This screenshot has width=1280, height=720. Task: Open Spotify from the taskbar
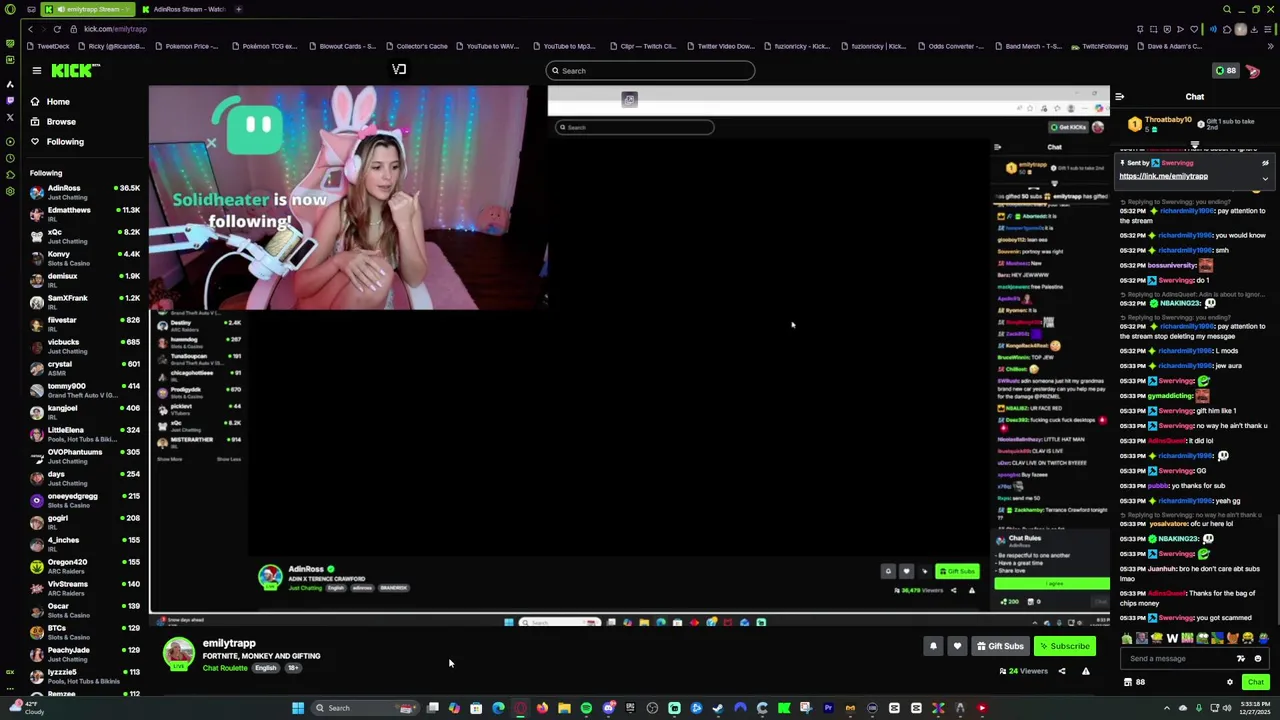[586, 708]
